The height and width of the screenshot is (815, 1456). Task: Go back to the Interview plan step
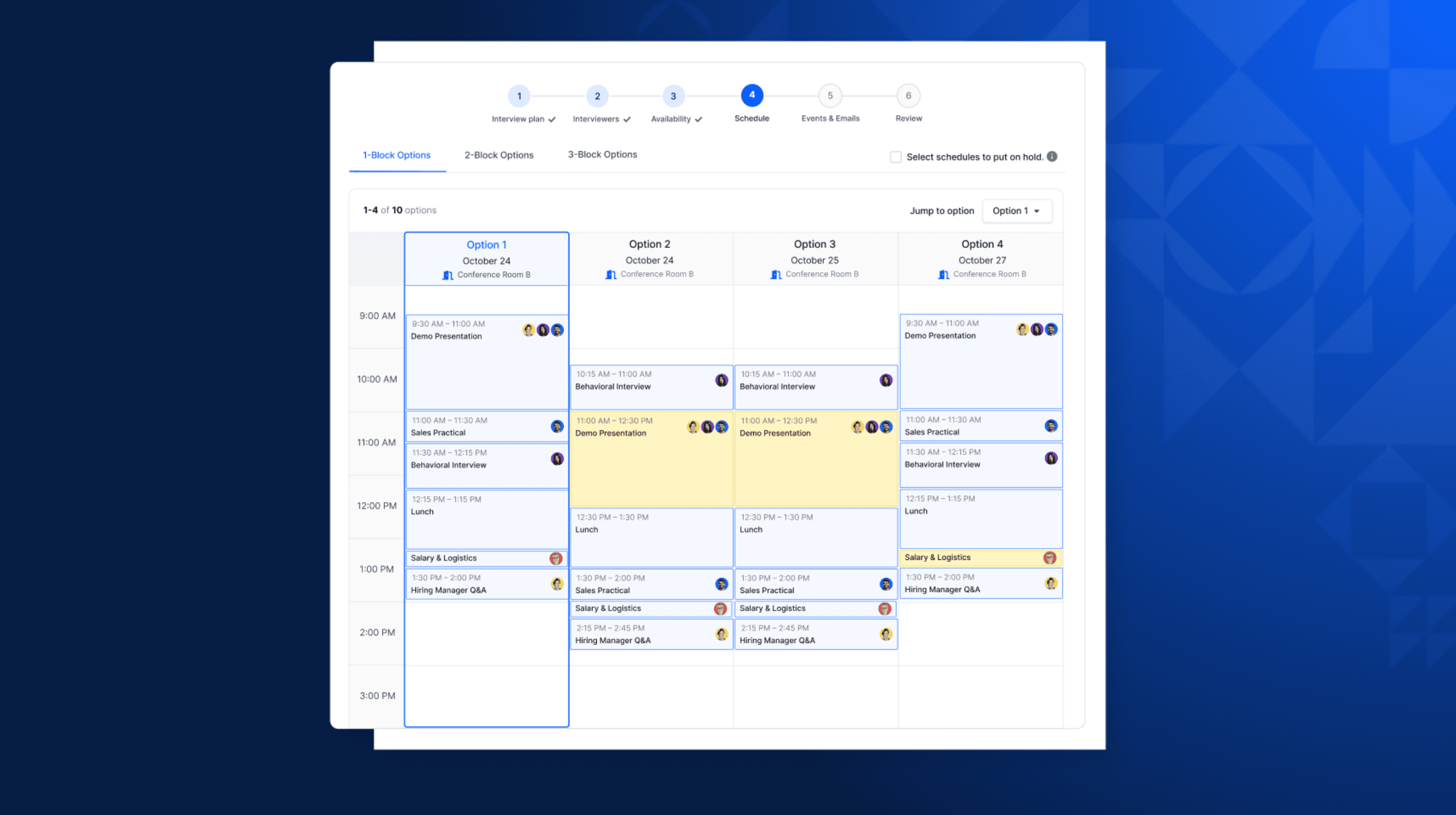point(519,96)
